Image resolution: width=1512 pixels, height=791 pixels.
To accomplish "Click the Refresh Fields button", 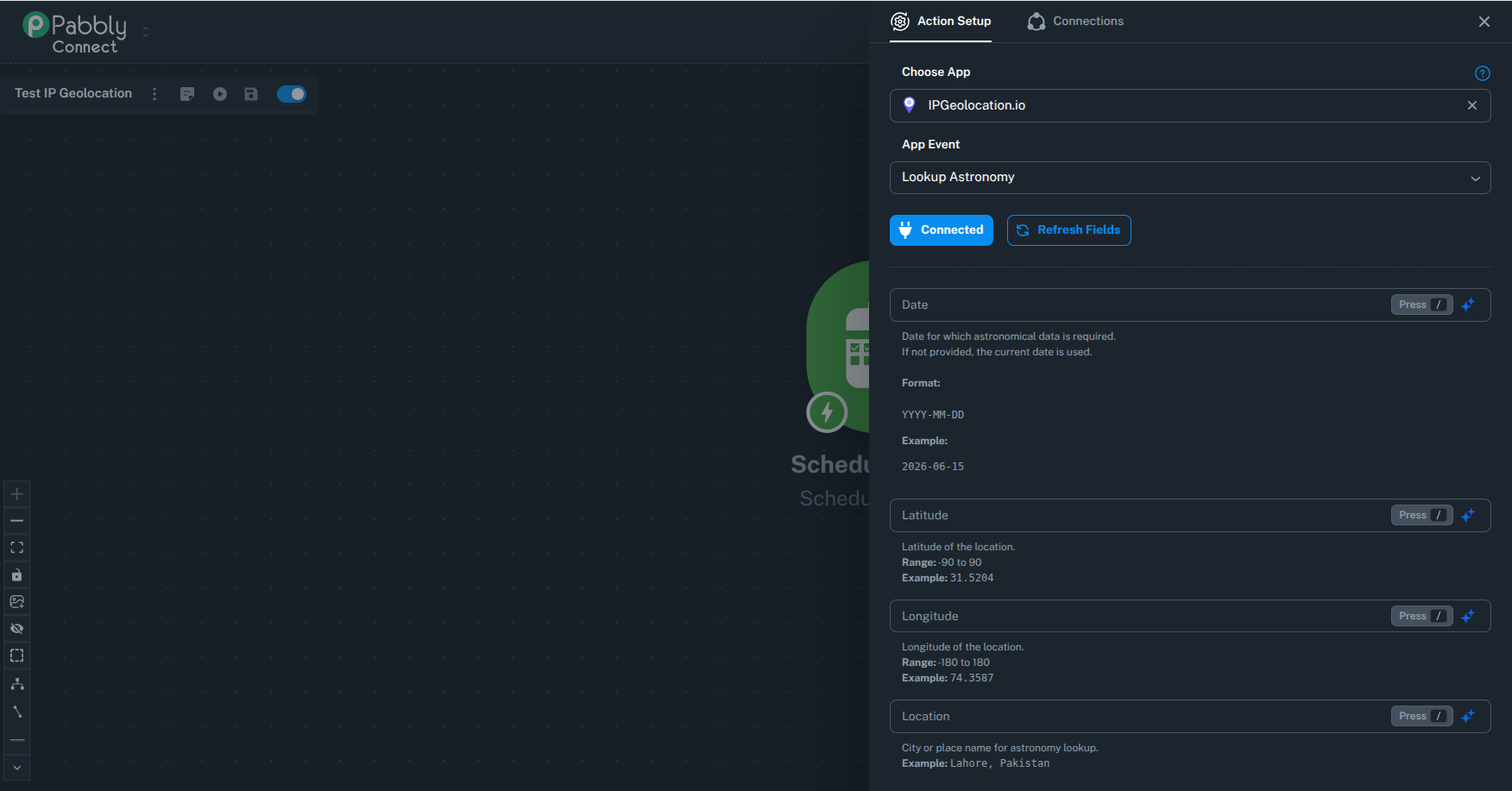I will (x=1069, y=230).
